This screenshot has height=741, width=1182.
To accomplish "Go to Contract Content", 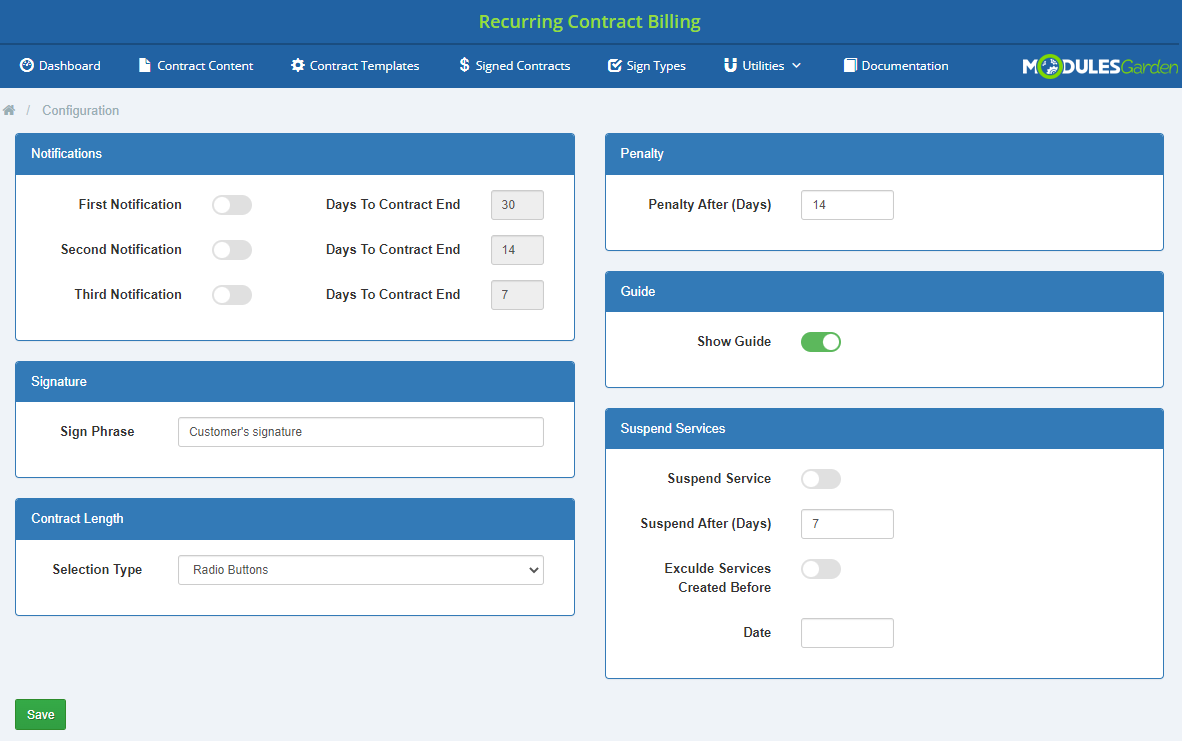I will tap(196, 66).
